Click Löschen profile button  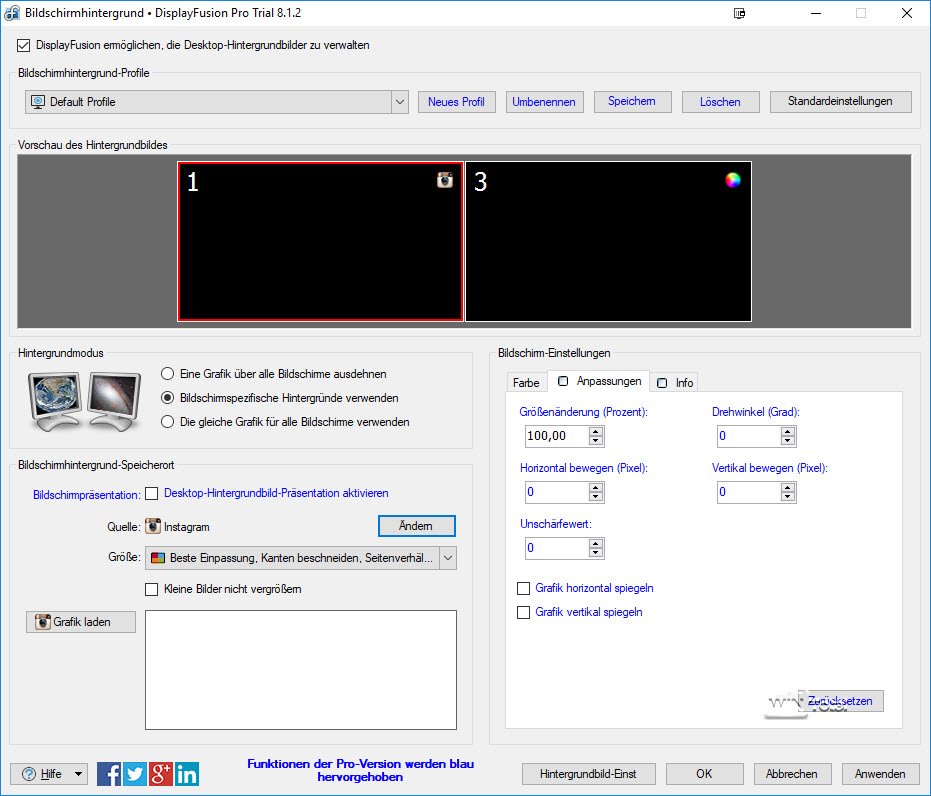pyautogui.click(x=720, y=102)
